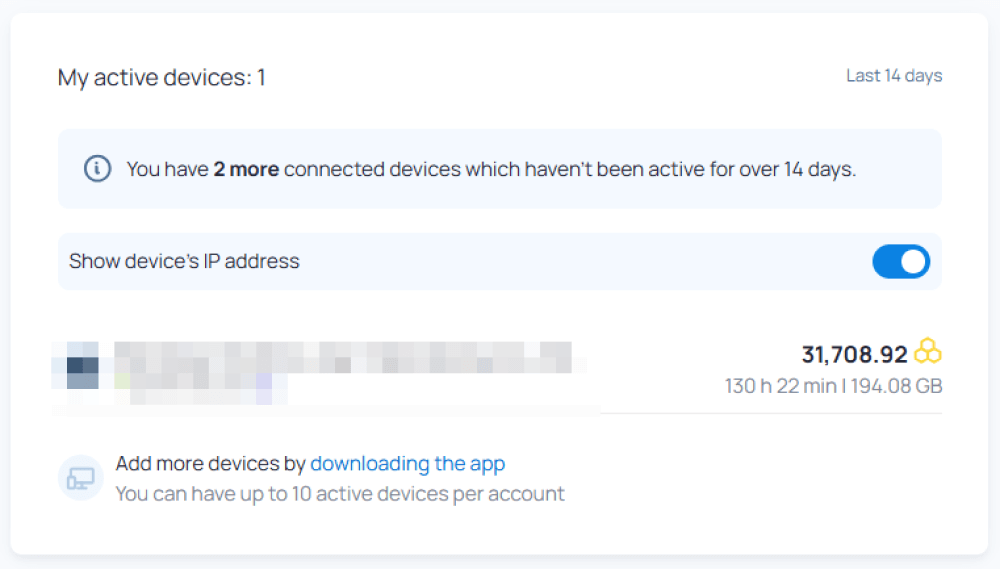Click the "194.08 GB" traffic amount

[895, 386]
